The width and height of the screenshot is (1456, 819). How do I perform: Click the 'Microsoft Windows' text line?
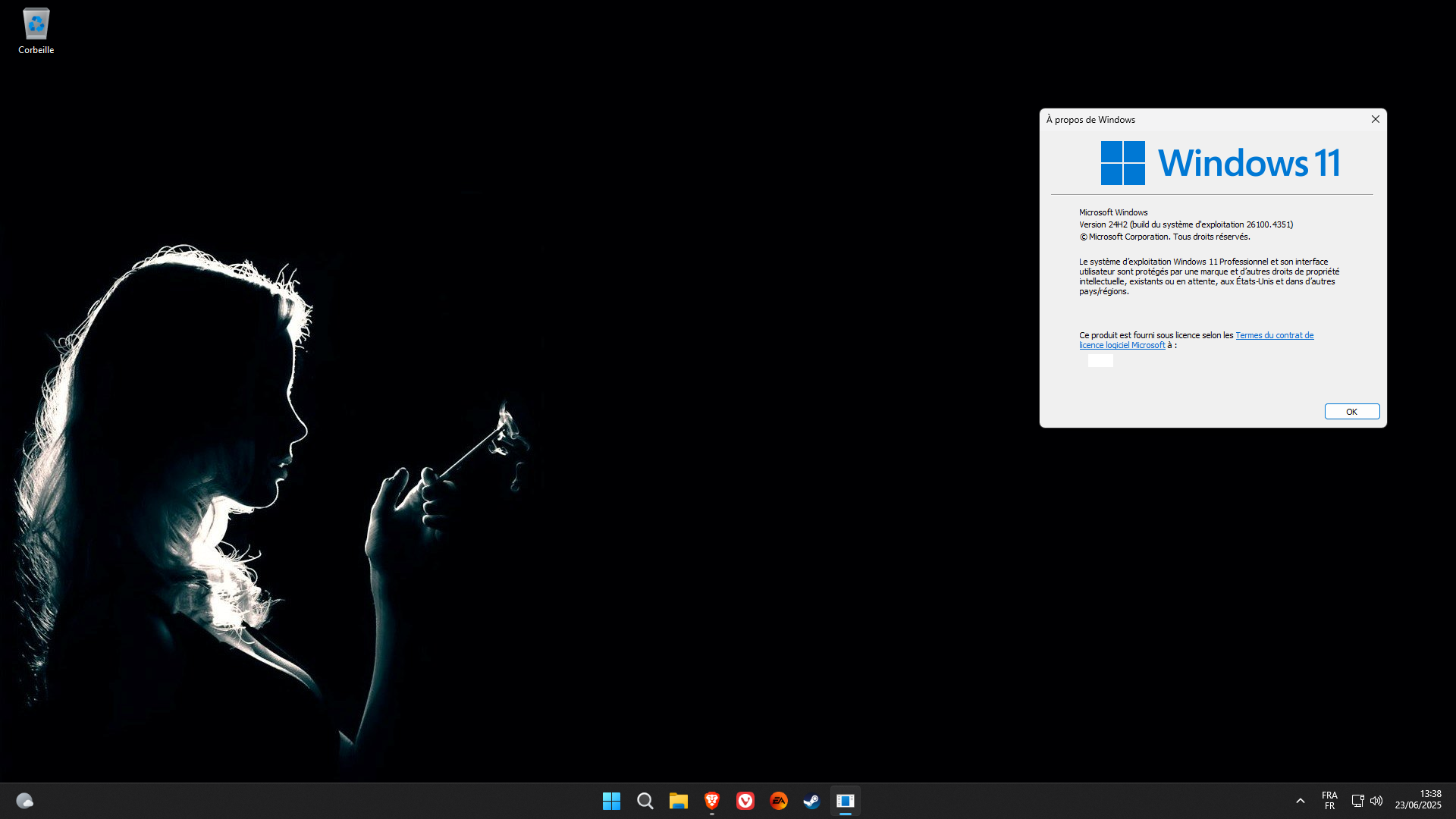coord(1113,212)
